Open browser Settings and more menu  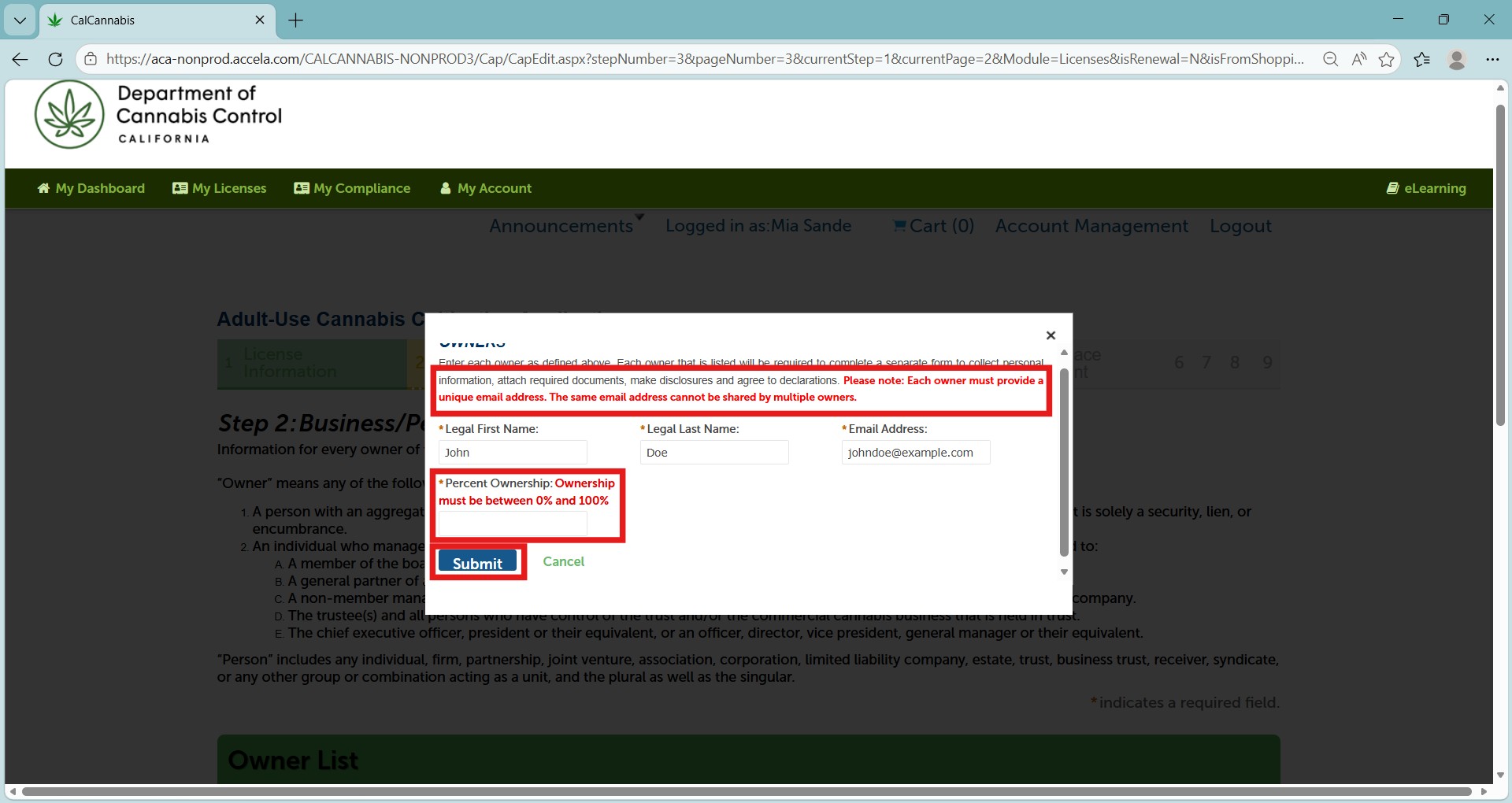[x=1492, y=59]
